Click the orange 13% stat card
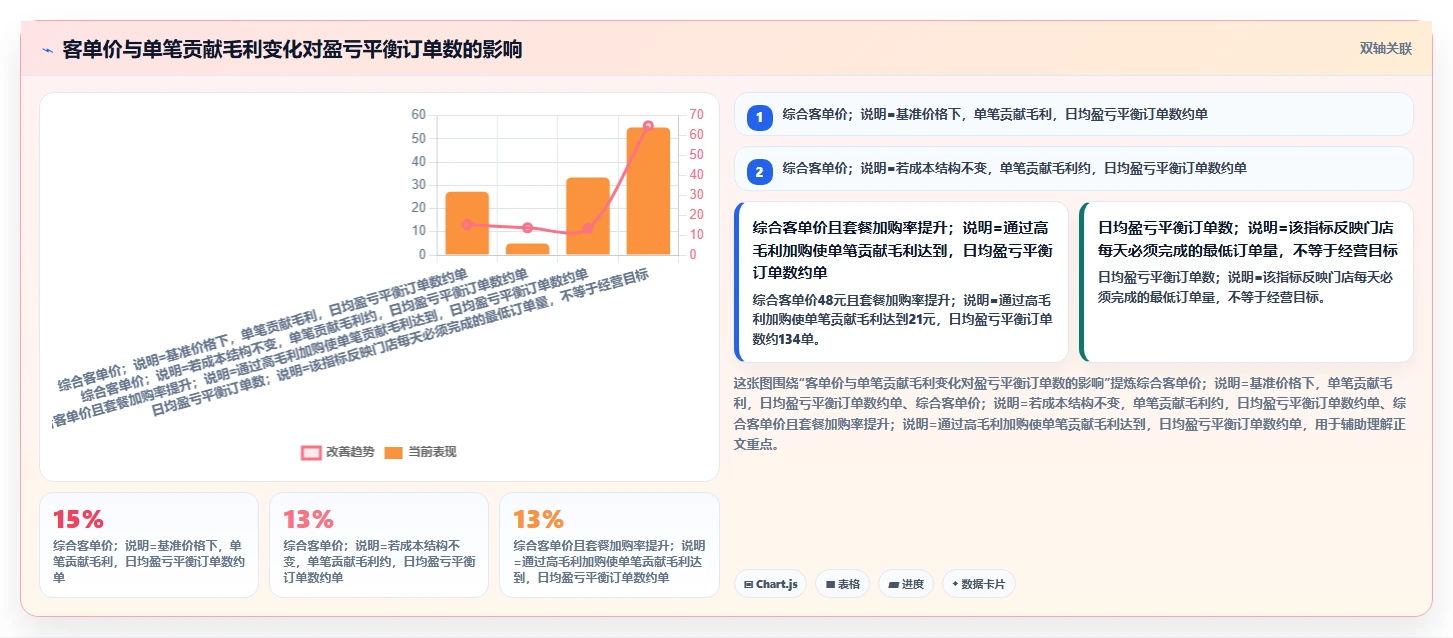The width and height of the screenshot is (1453, 638). tap(609, 545)
